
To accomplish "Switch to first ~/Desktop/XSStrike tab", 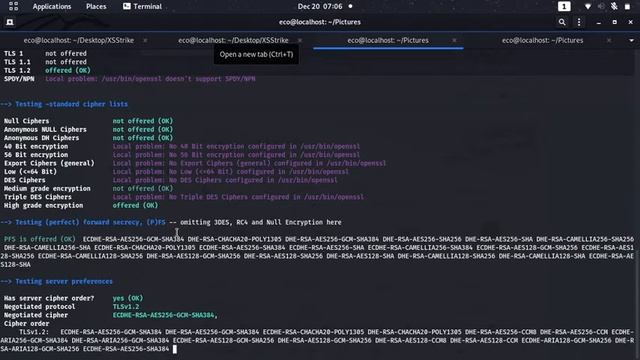I will click(79, 40).
